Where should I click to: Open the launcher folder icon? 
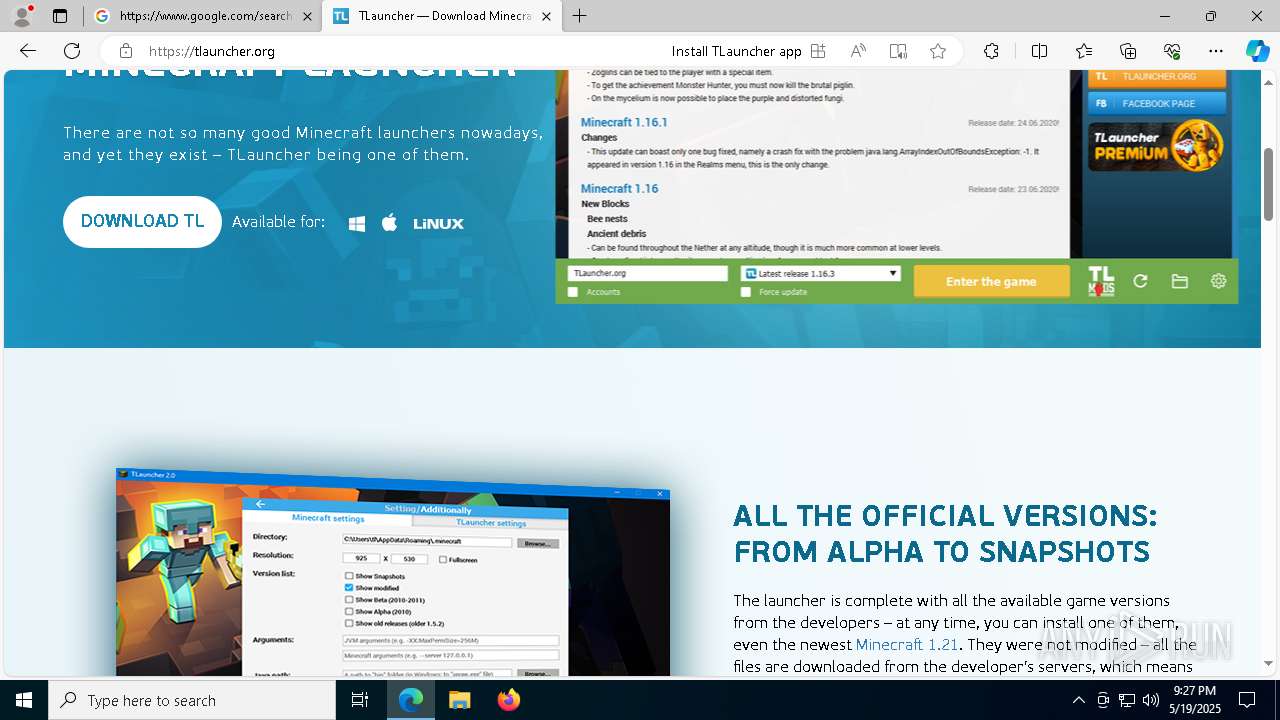click(1180, 281)
